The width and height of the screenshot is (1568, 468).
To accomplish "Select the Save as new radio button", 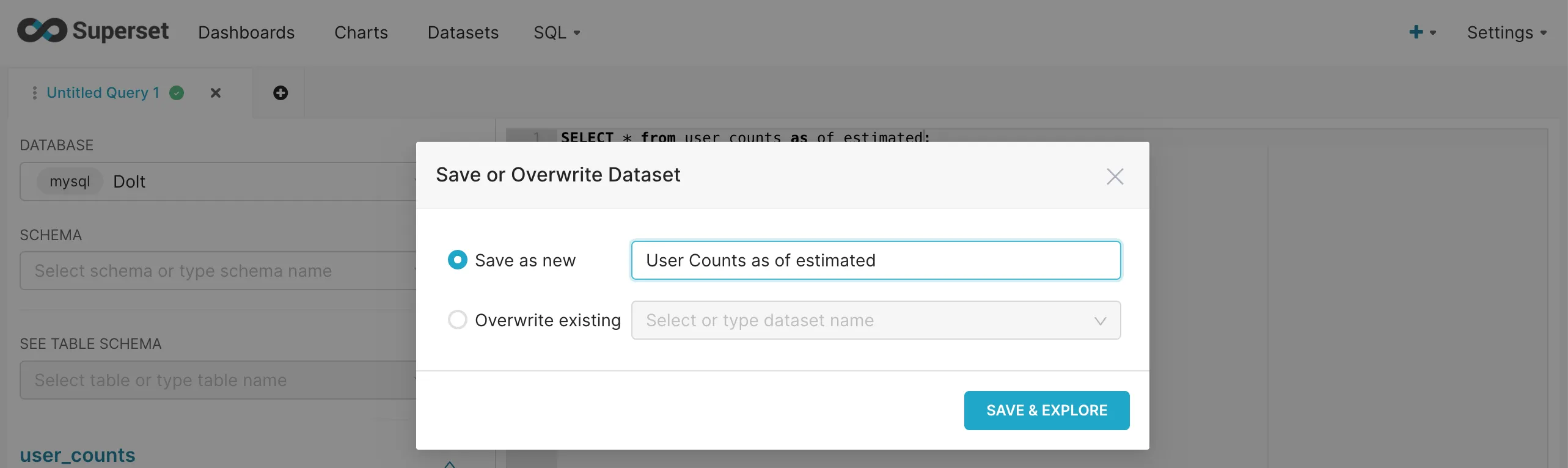I will pos(457,260).
